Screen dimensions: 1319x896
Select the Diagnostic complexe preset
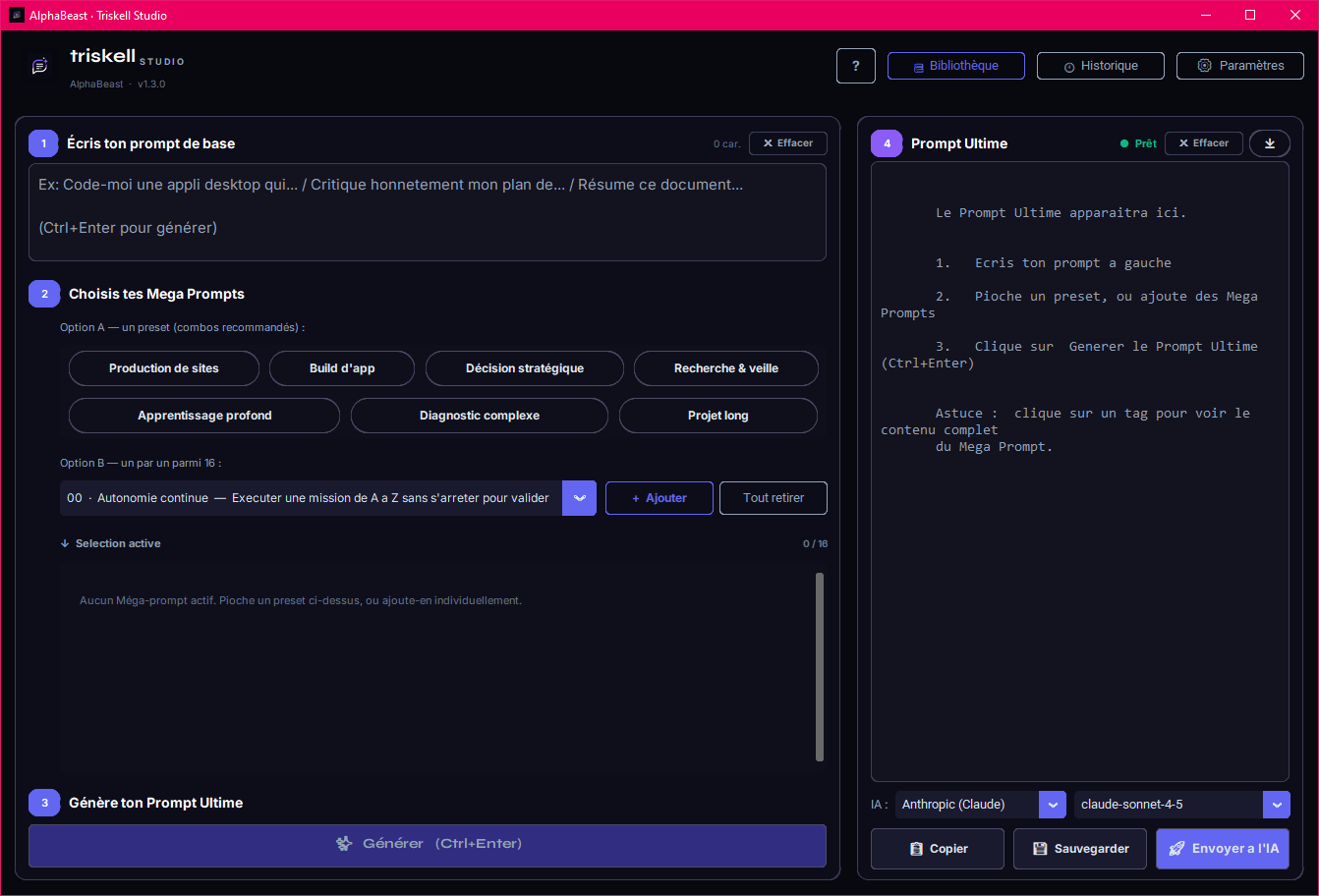(x=480, y=416)
